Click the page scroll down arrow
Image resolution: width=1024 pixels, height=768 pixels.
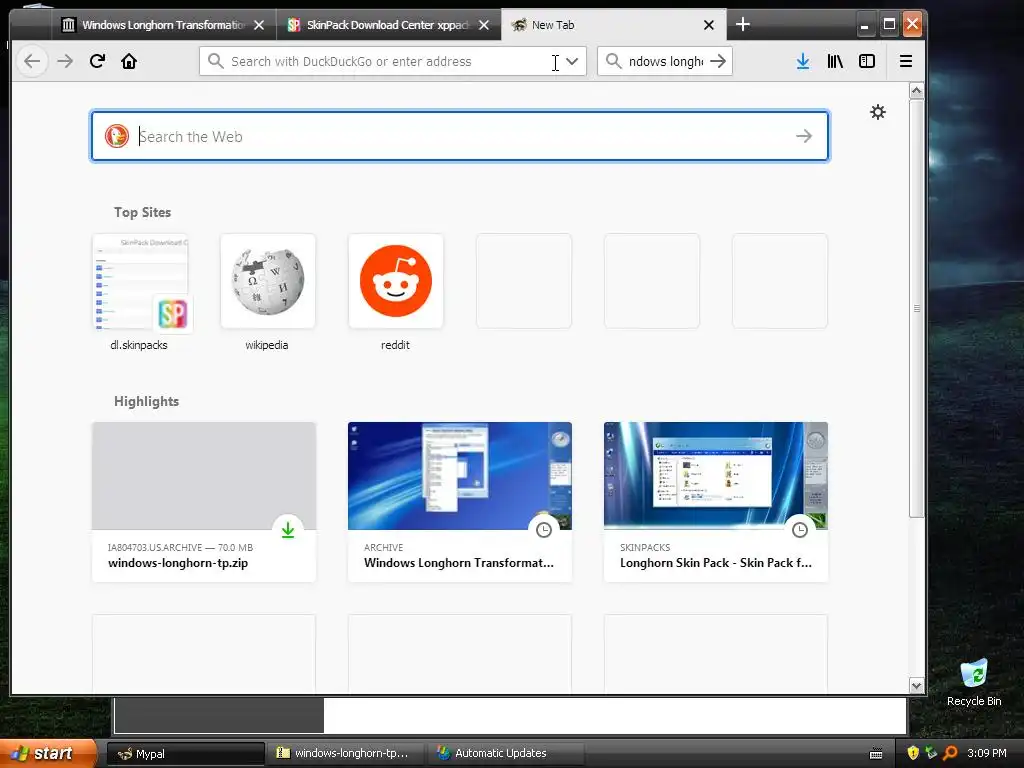tap(916, 686)
